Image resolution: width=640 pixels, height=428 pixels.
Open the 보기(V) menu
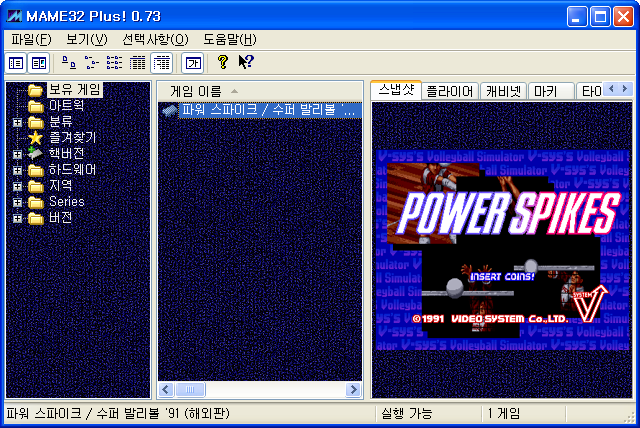click(x=87, y=40)
